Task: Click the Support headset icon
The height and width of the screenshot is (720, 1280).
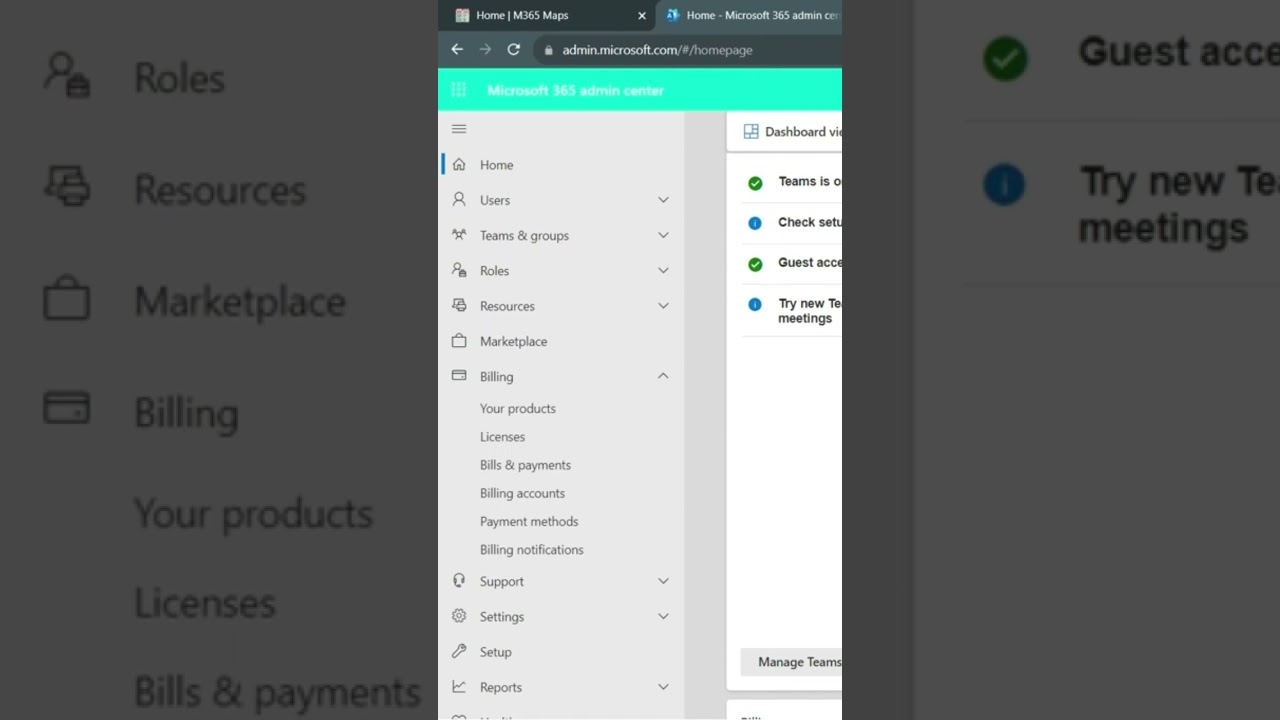Action: 459,580
